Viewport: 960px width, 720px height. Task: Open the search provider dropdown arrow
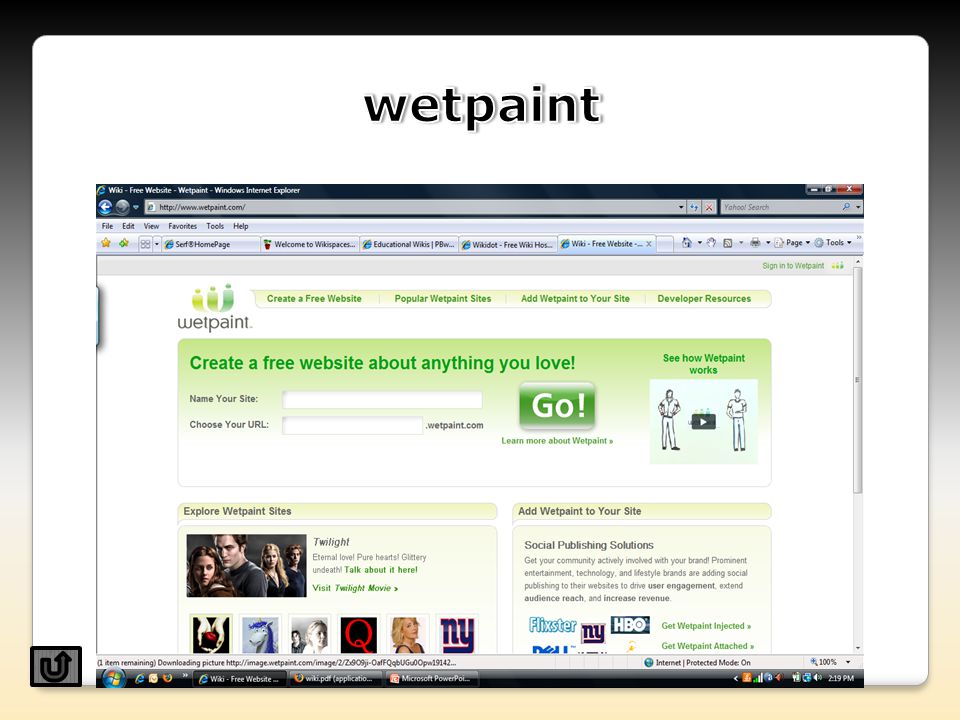point(858,207)
